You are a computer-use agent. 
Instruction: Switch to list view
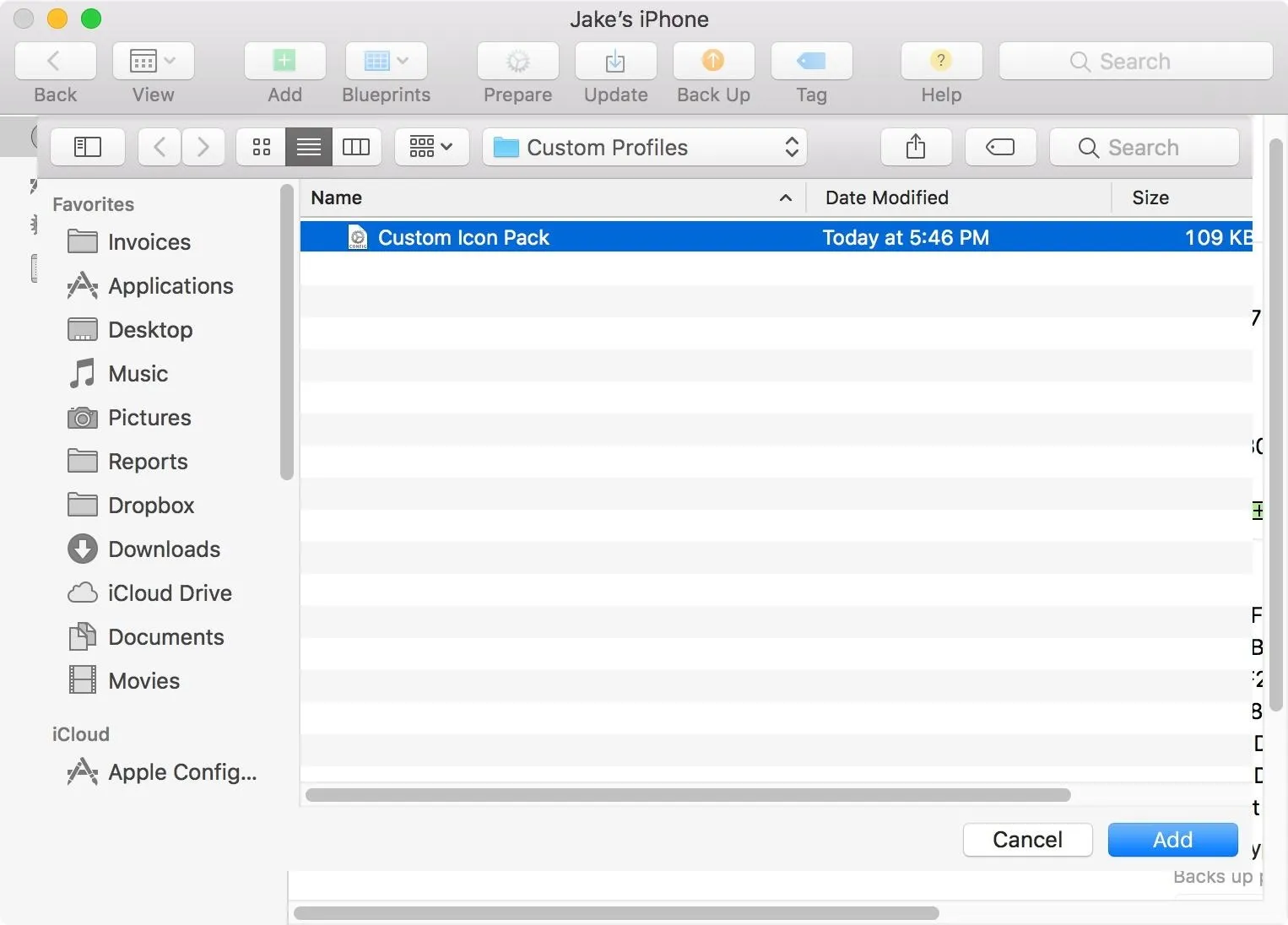tap(309, 147)
